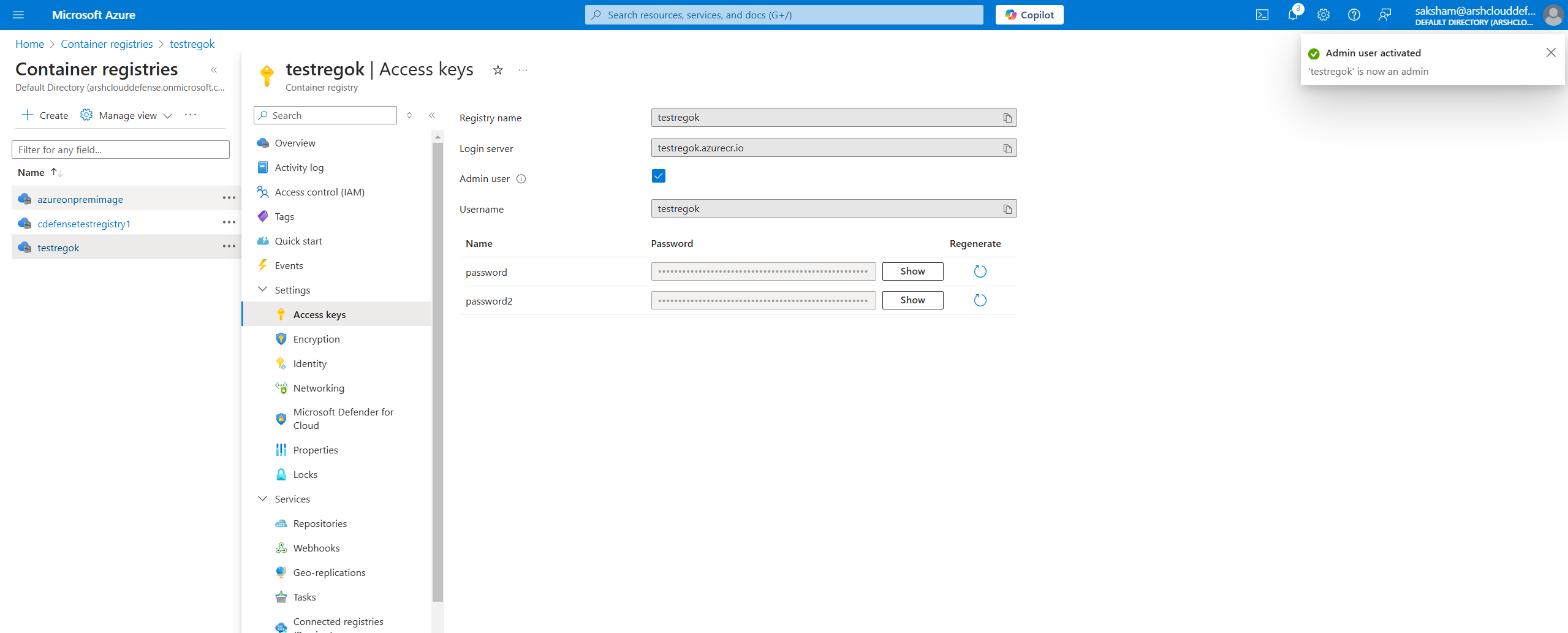Favorite the testregok Access keys page
This screenshot has width=1568, height=633.
pyautogui.click(x=498, y=70)
